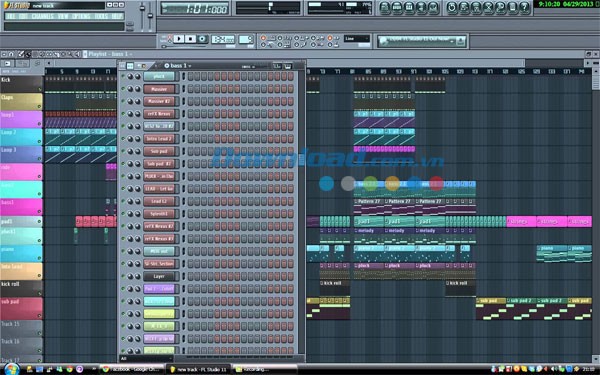Toggle the Playlist snap magnet icon
The height and width of the screenshot is (375, 600).
(11, 54)
